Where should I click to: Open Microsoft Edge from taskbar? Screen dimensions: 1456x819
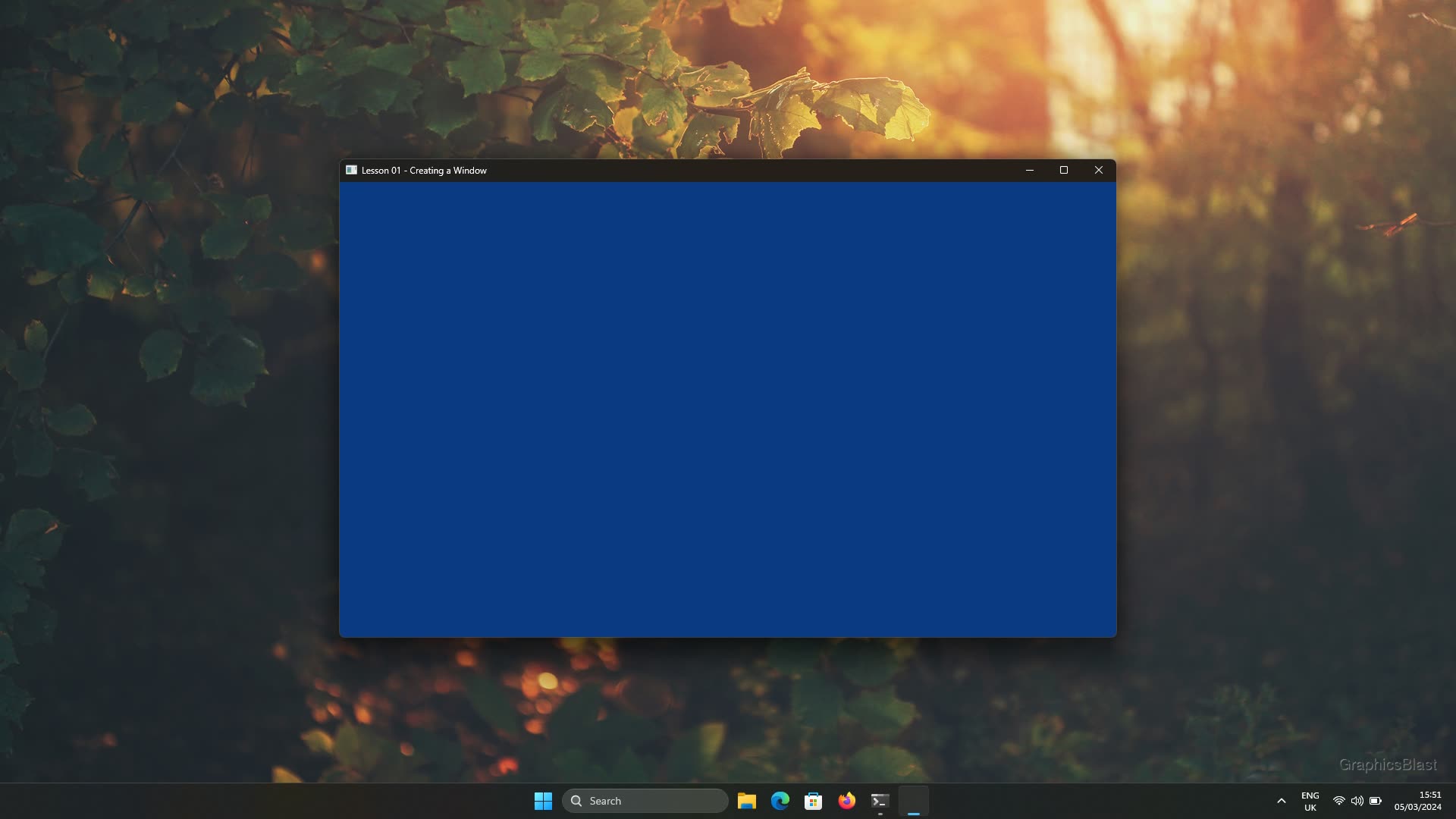[x=780, y=800]
